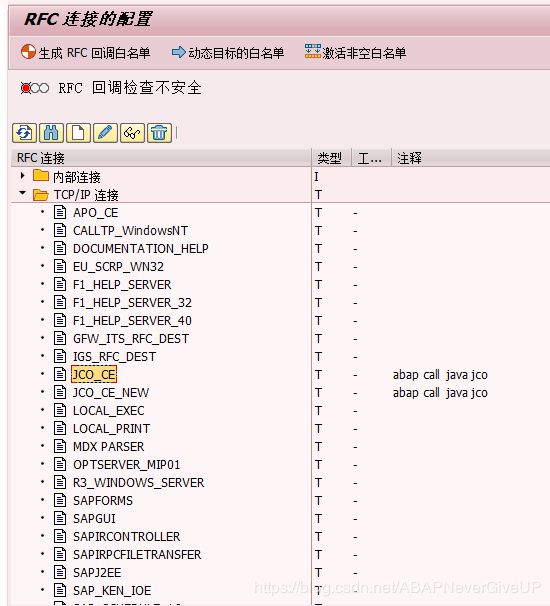550x606 pixels.
Task: Select the SAPGUI connection
Action: pos(94,519)
